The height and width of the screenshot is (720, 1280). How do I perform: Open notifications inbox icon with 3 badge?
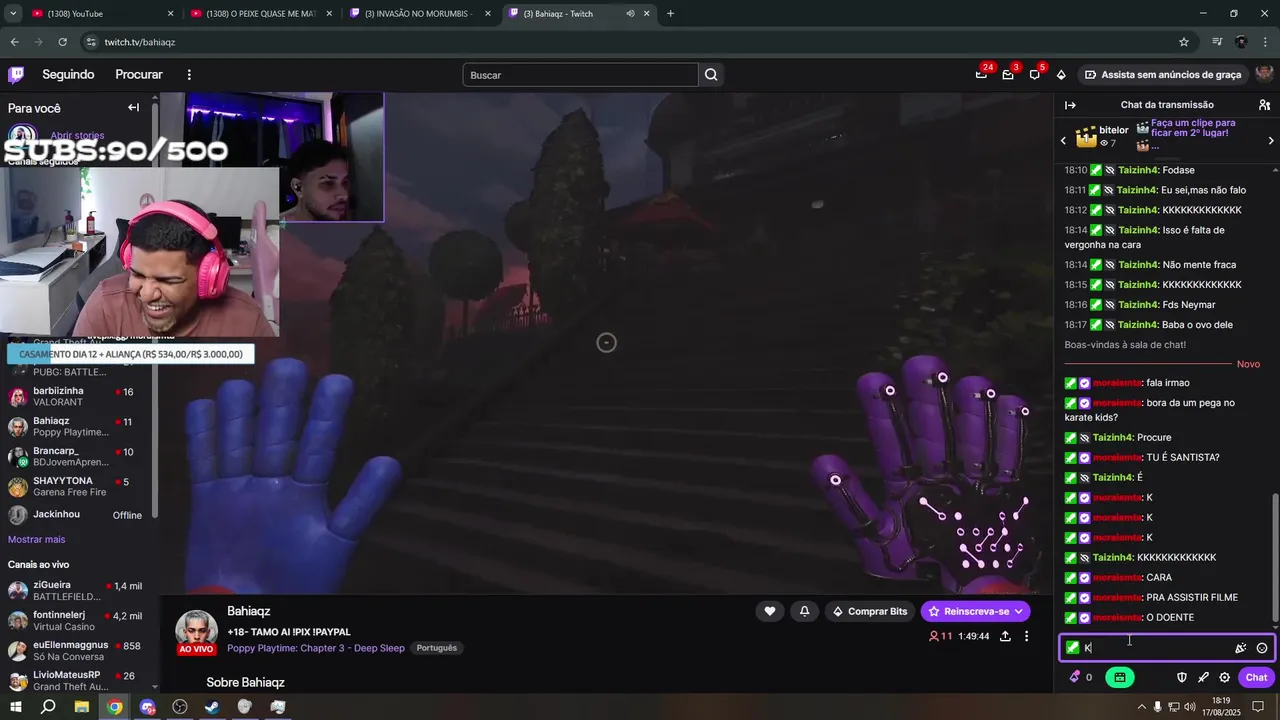[1008, 75]
